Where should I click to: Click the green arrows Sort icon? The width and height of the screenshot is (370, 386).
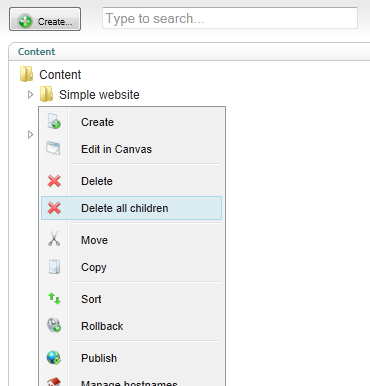pos(54,298)
